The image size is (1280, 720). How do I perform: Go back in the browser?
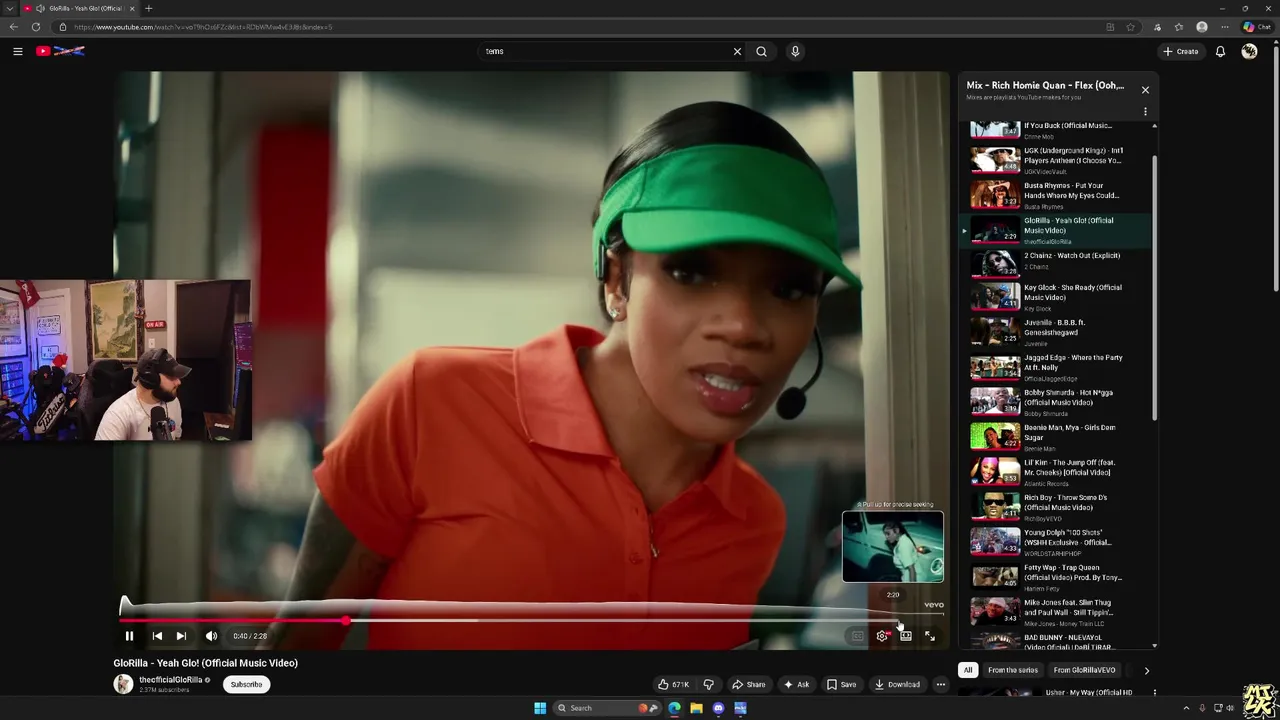point(13,27)
